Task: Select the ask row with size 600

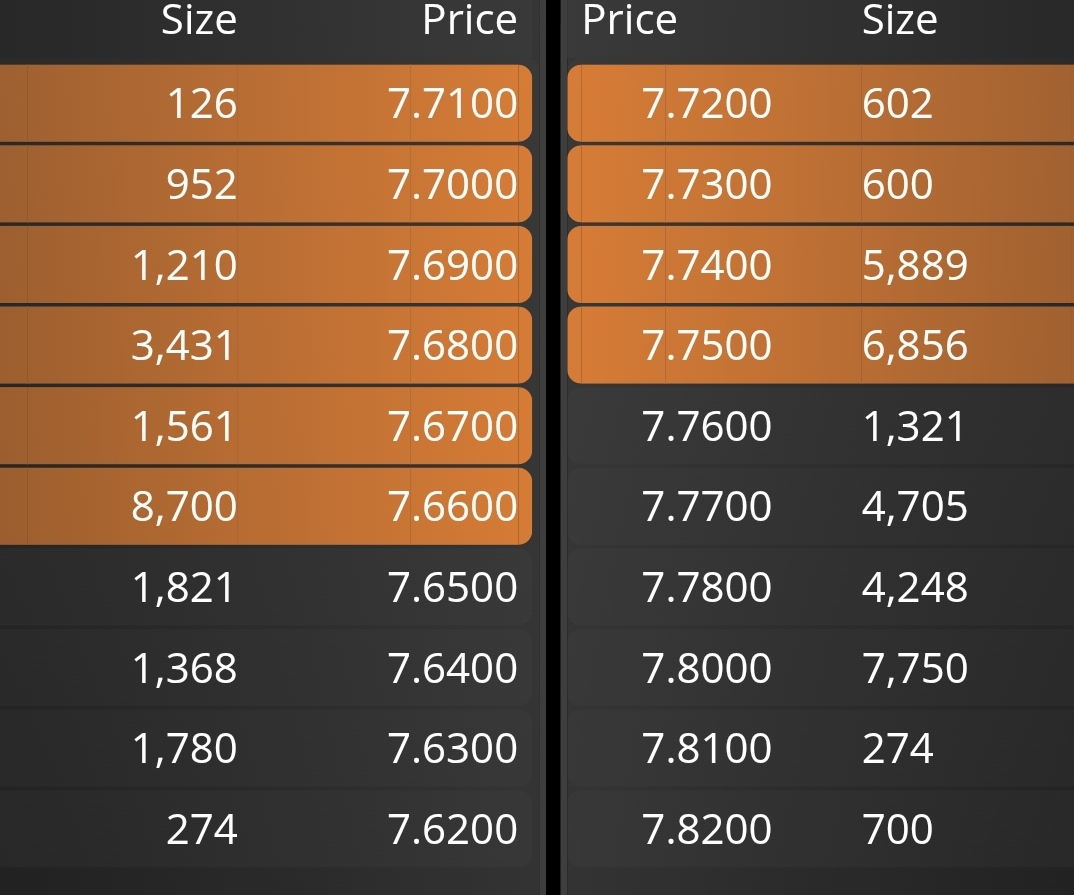Action: click(x=821, y=184)
